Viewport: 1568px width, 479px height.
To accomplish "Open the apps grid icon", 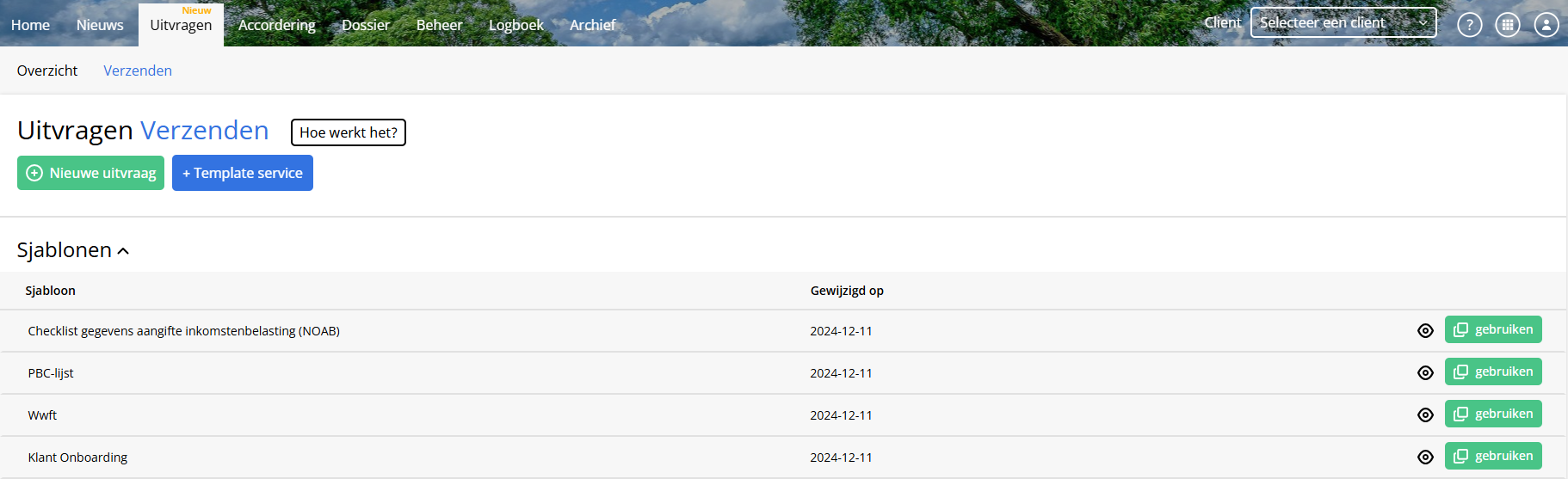I will tap(1508, 25).
